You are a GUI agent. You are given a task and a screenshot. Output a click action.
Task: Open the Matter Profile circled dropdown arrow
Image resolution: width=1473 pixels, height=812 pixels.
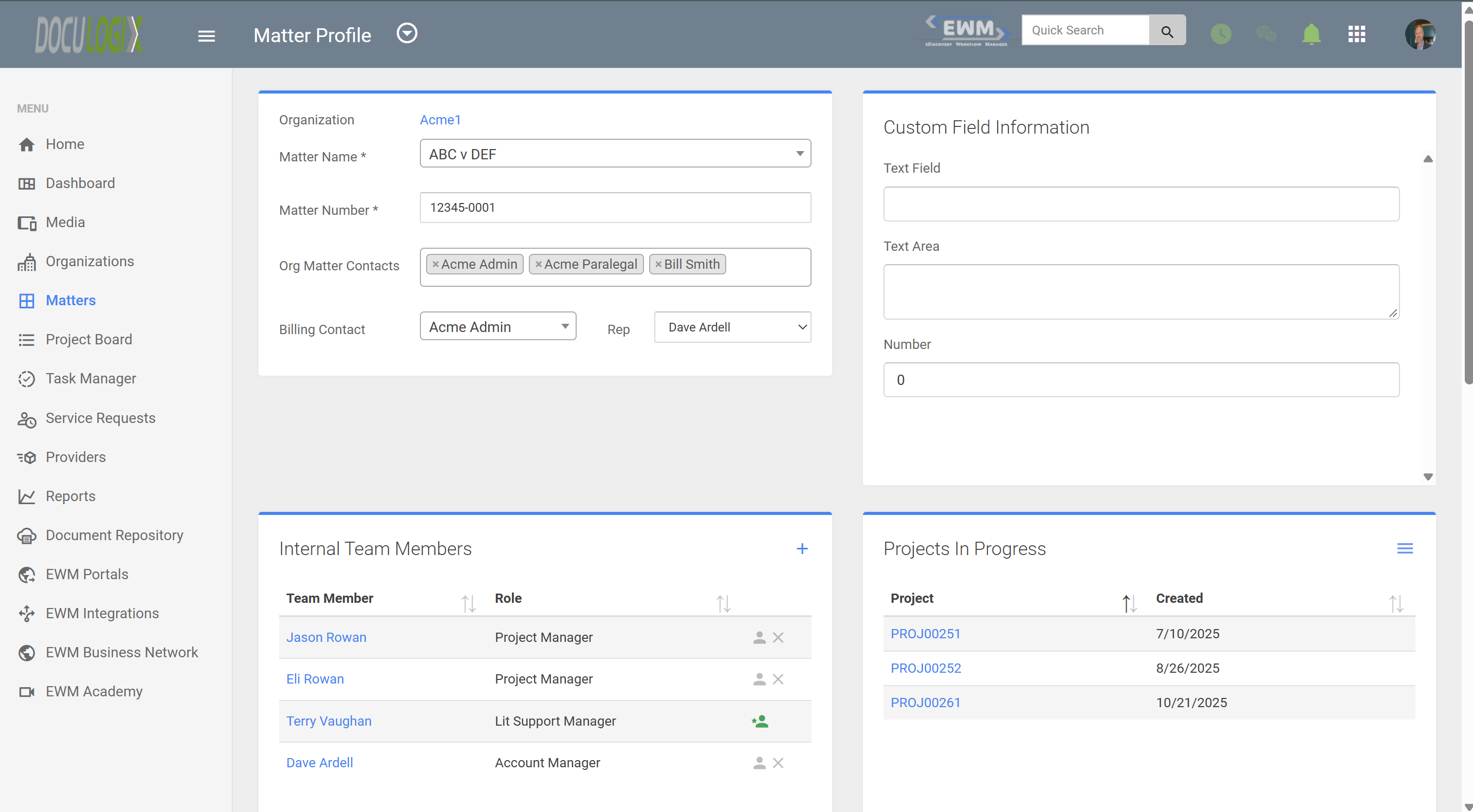tap(407, 34)
